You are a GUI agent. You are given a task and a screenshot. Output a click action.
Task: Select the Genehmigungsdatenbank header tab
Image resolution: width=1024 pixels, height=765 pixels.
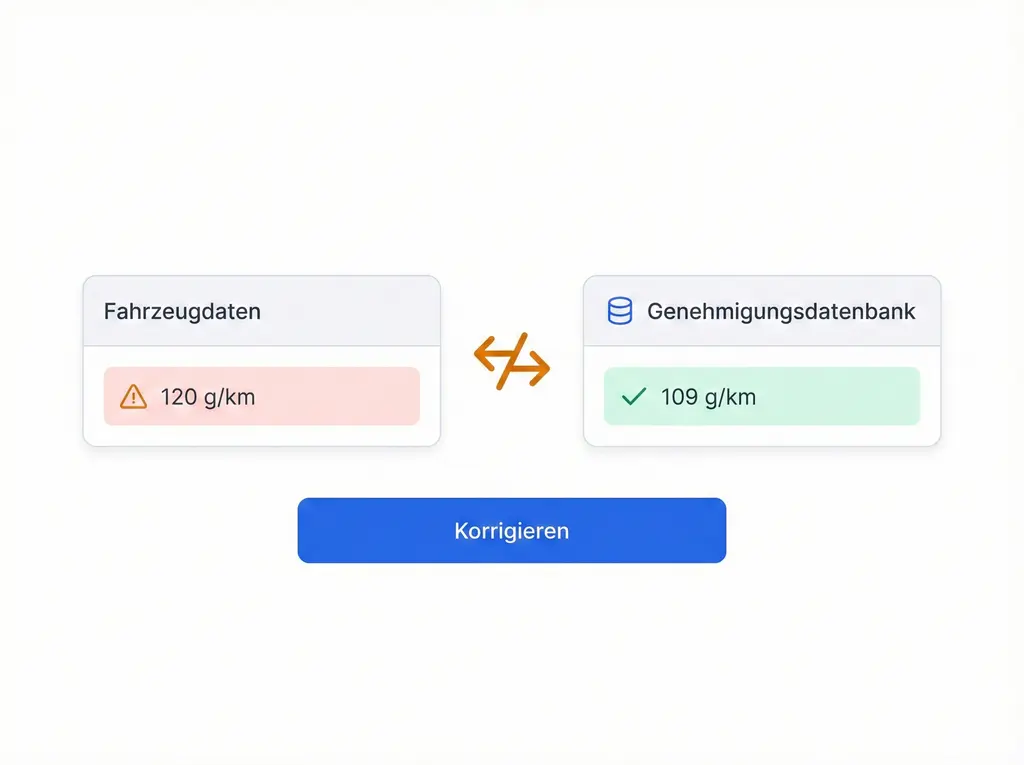[762, 311]
